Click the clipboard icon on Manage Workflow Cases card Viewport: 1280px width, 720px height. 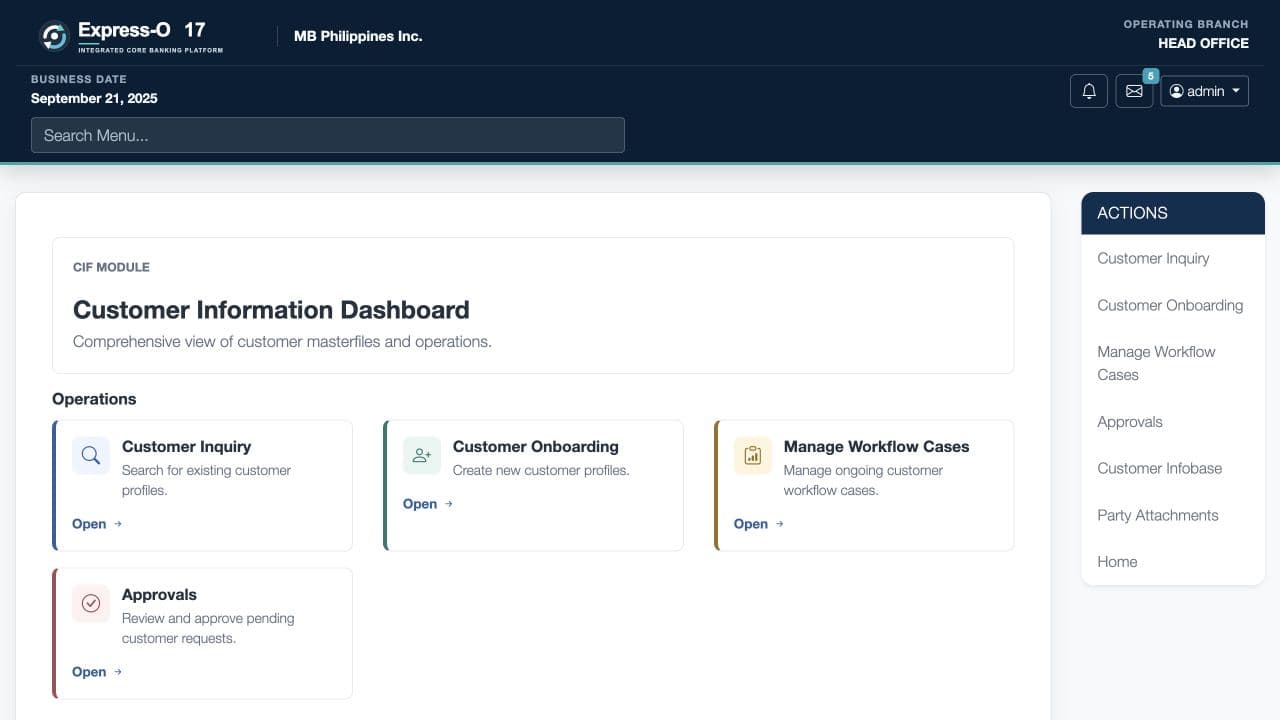753,455
